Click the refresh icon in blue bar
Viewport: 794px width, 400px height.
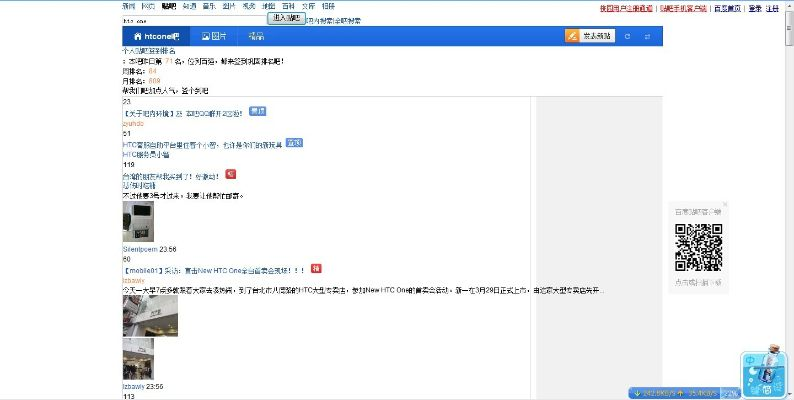coord(627,36)
